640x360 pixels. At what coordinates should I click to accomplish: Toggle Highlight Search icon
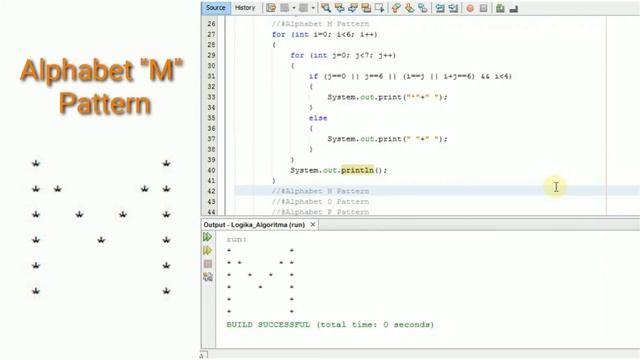coord(366,8)
